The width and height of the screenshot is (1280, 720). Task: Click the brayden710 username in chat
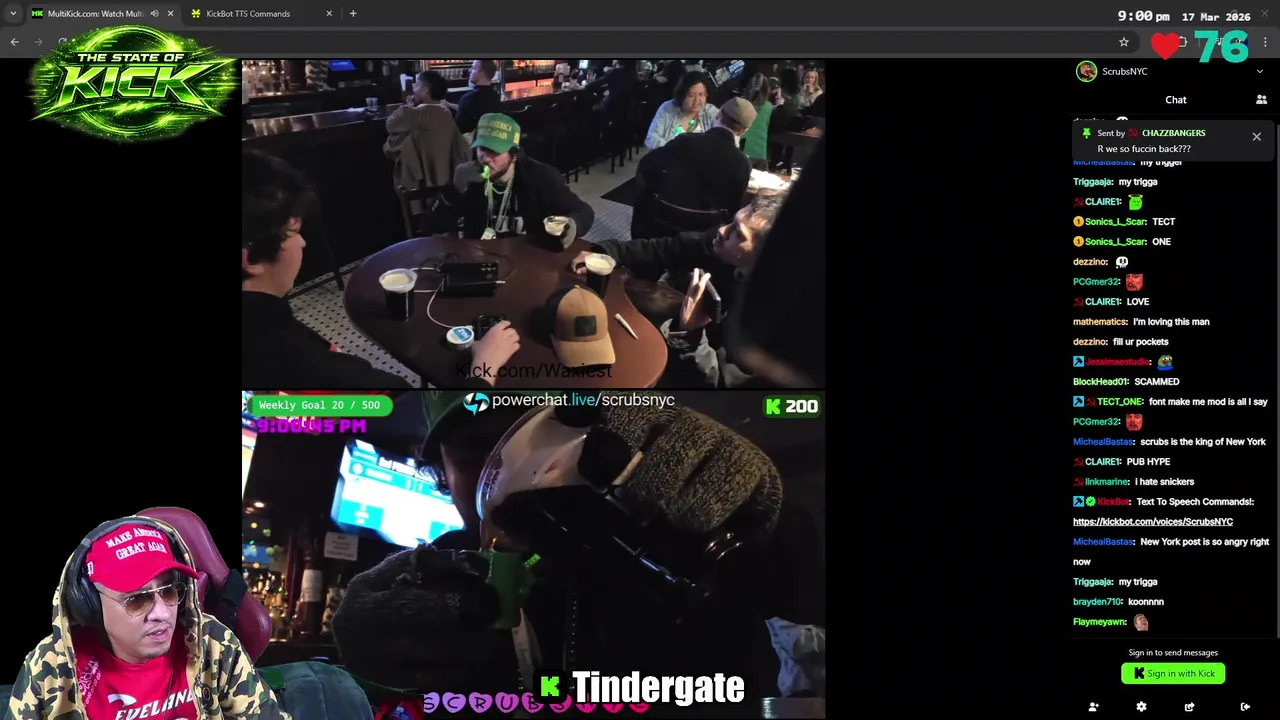(x=1097, y=602)
